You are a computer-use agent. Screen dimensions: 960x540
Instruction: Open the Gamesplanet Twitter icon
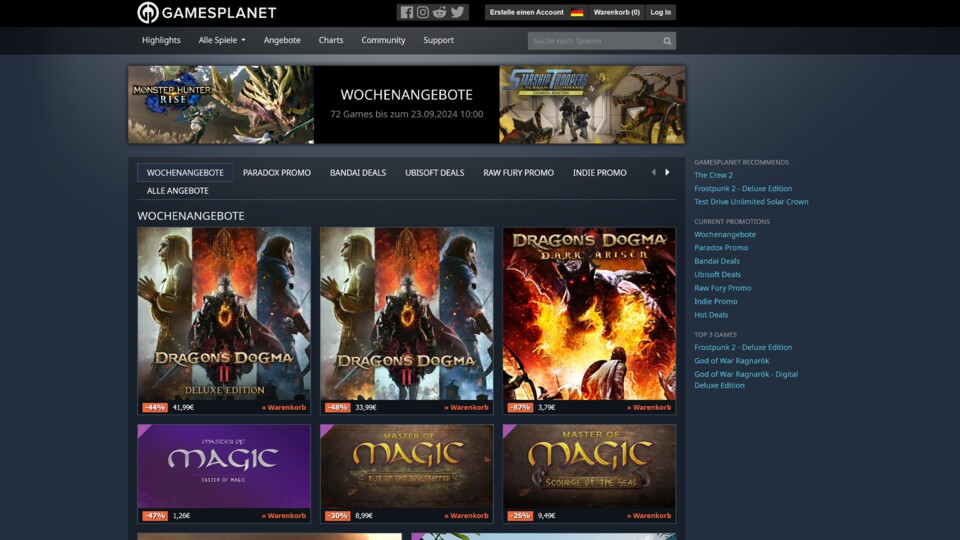click(x=457, y=12)
